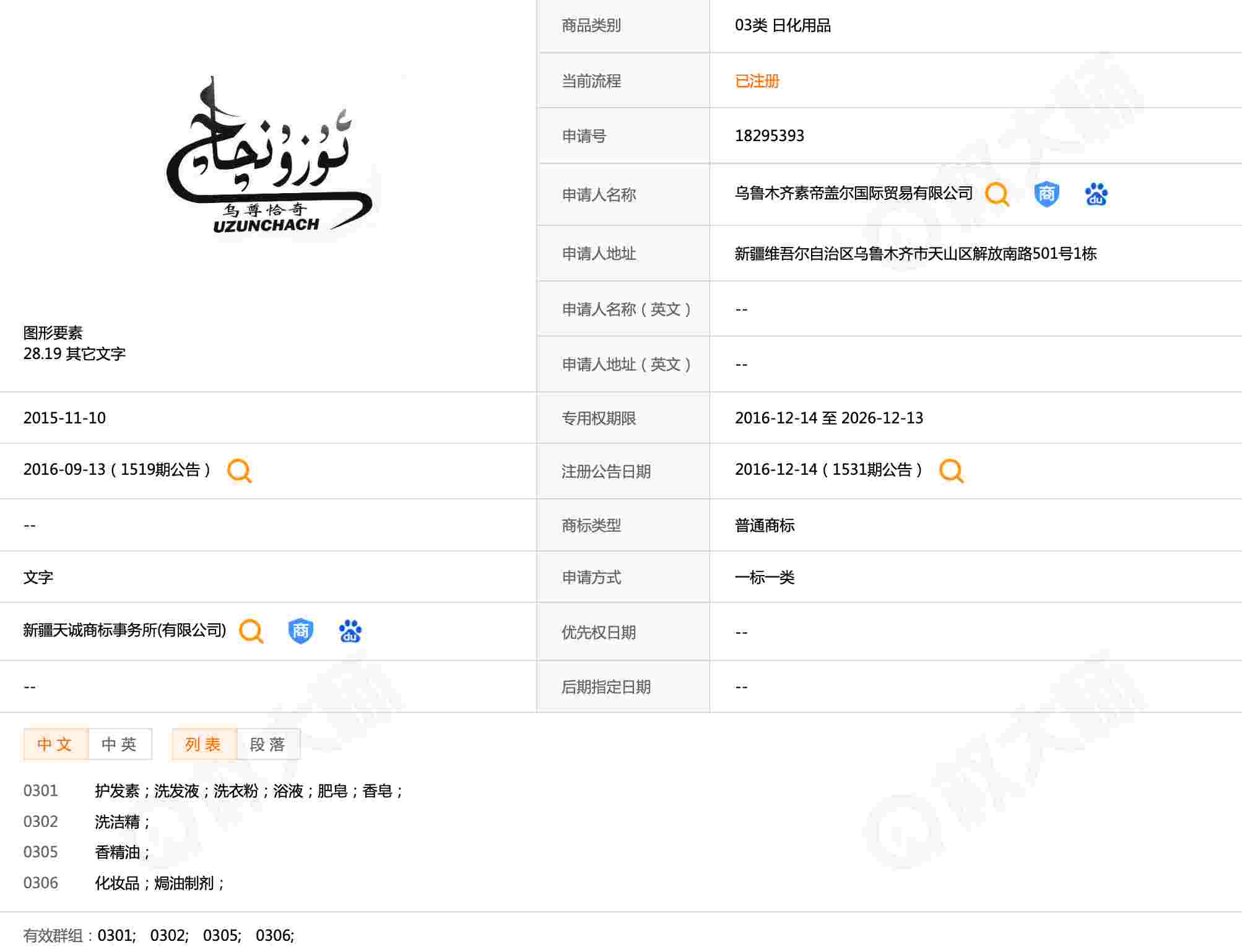Click Baidu paw icon beside trademark agency

click(350, 631)
